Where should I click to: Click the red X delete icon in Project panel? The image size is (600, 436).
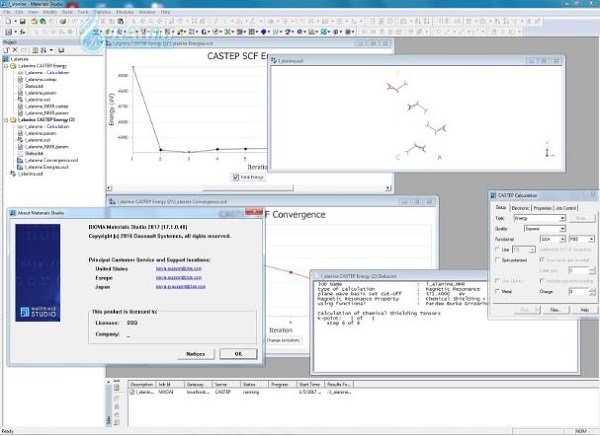[x=15, y=50]
